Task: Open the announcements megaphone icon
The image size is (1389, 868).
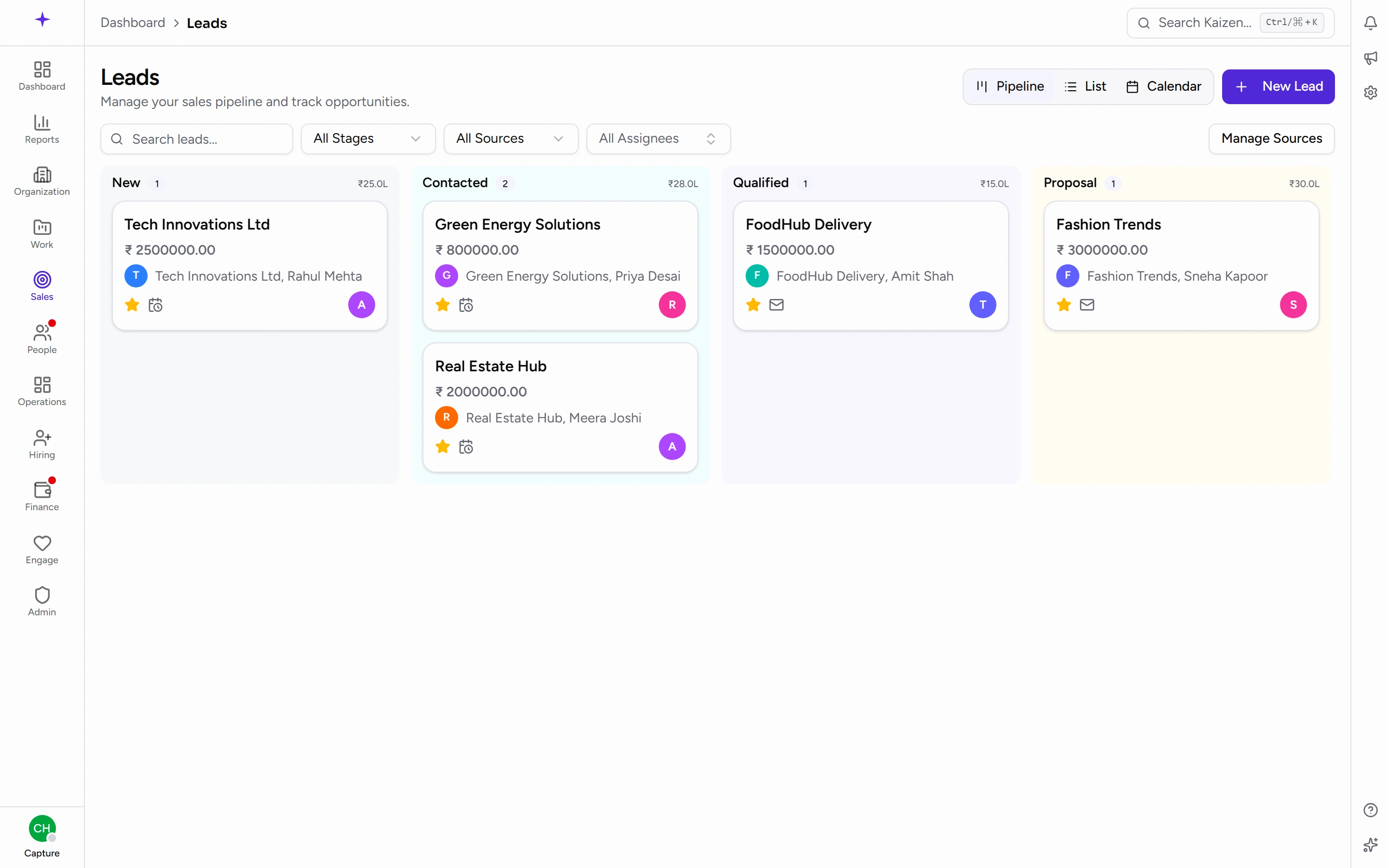Action: (1370, 57)
